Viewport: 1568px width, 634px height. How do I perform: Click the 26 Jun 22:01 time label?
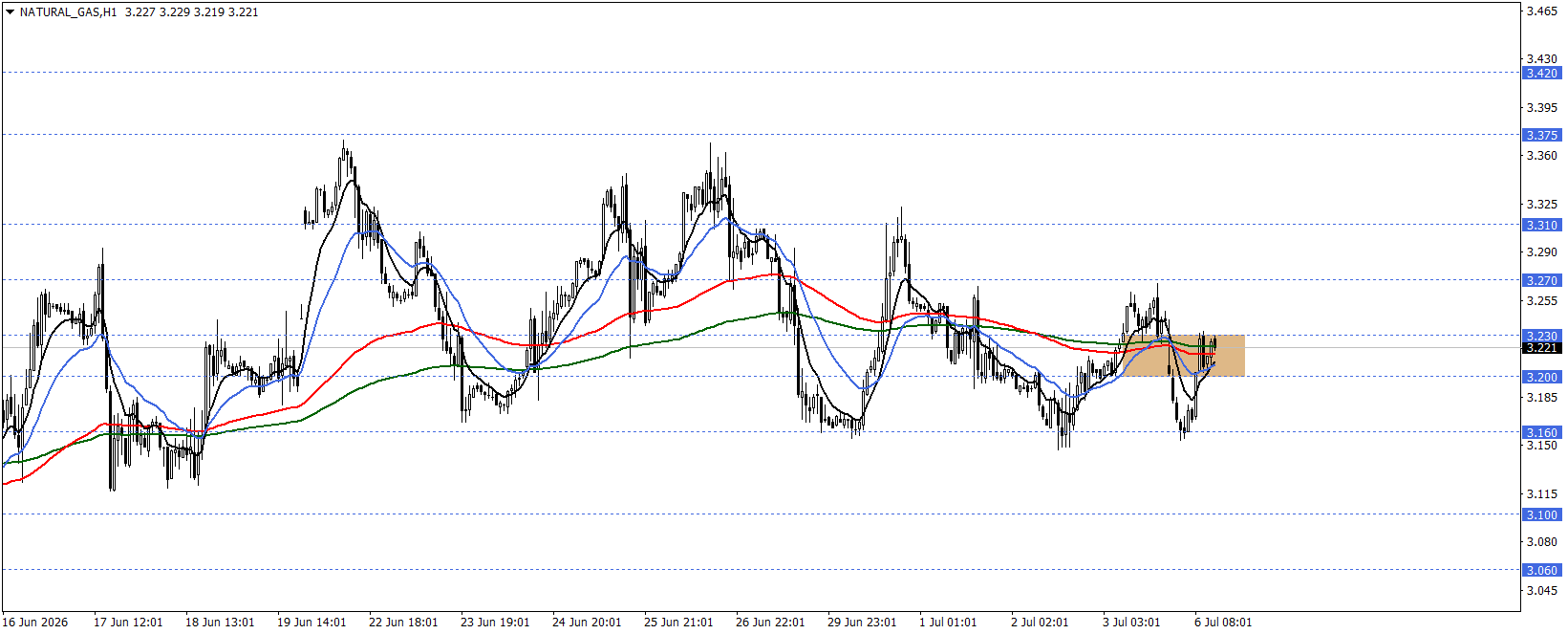(770, 623)
